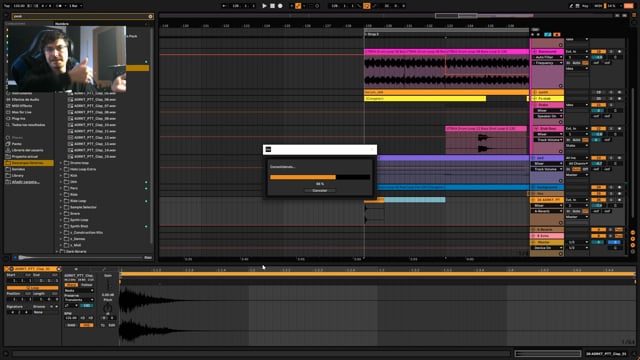Open Packs under Places
This screenshot has height=360, width=640.
pyautogui.click(x=16, y=144)
